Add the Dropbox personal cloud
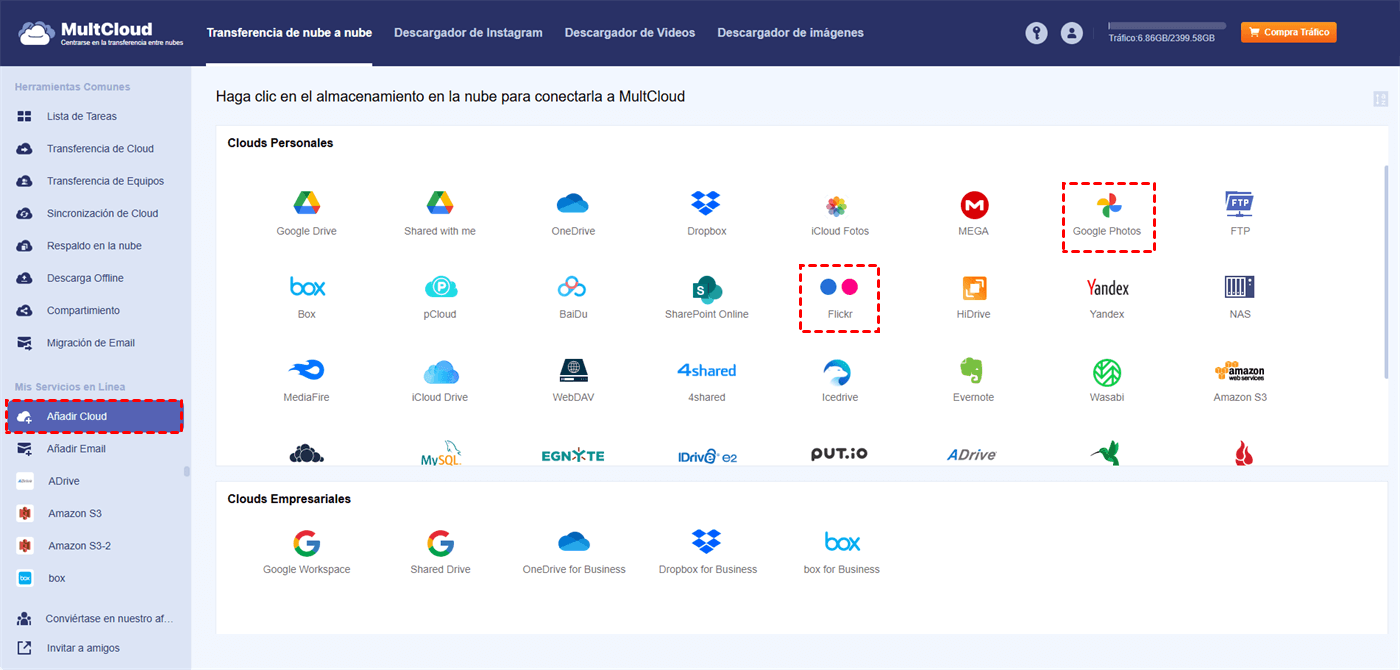The image size is (1400, 670). 706,204
